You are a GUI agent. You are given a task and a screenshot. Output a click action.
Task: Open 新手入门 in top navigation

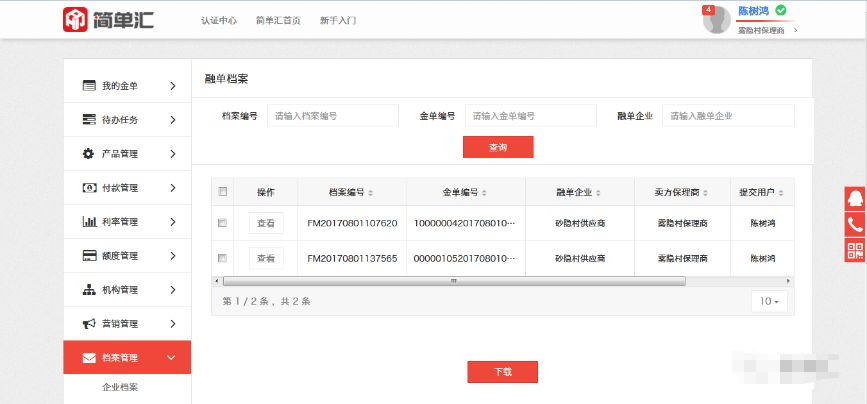point(338,20)
